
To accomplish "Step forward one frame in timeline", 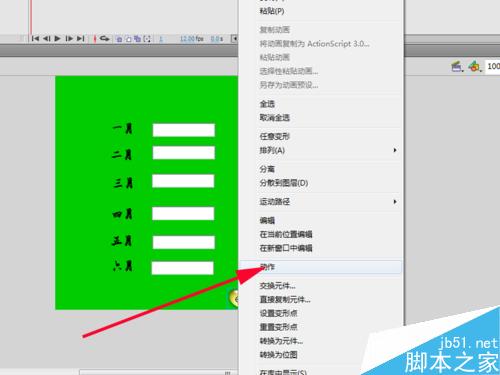I will (x=69, y=39).
